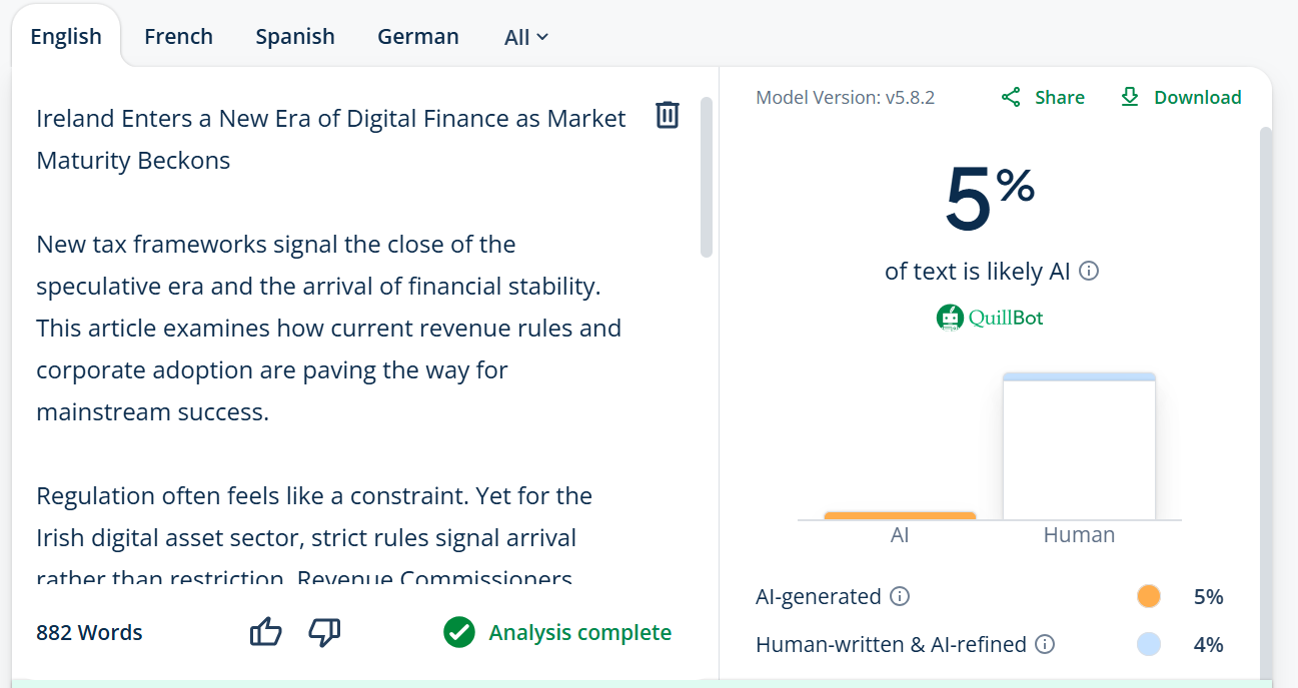Click the QuillBot logo
Screen dimensions: 1298x688
click(x=989, y=318)
